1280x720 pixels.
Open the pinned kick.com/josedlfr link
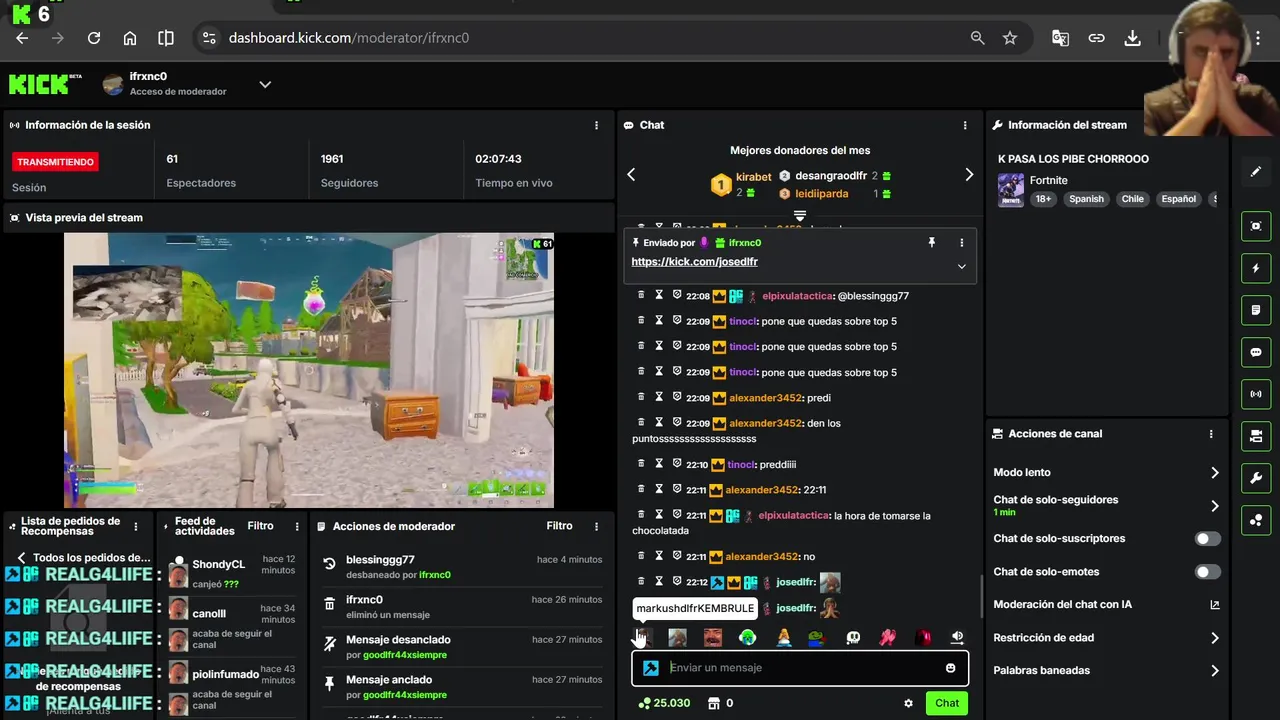[x=694, y=262]
